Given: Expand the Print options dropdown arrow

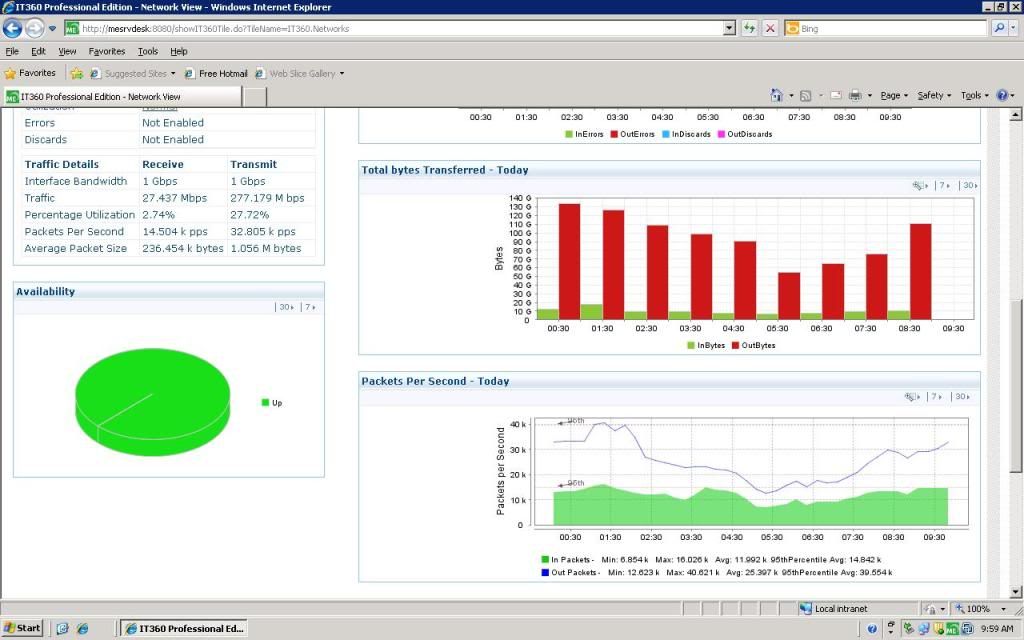Looking at the screenshot, I should (870, 96).
